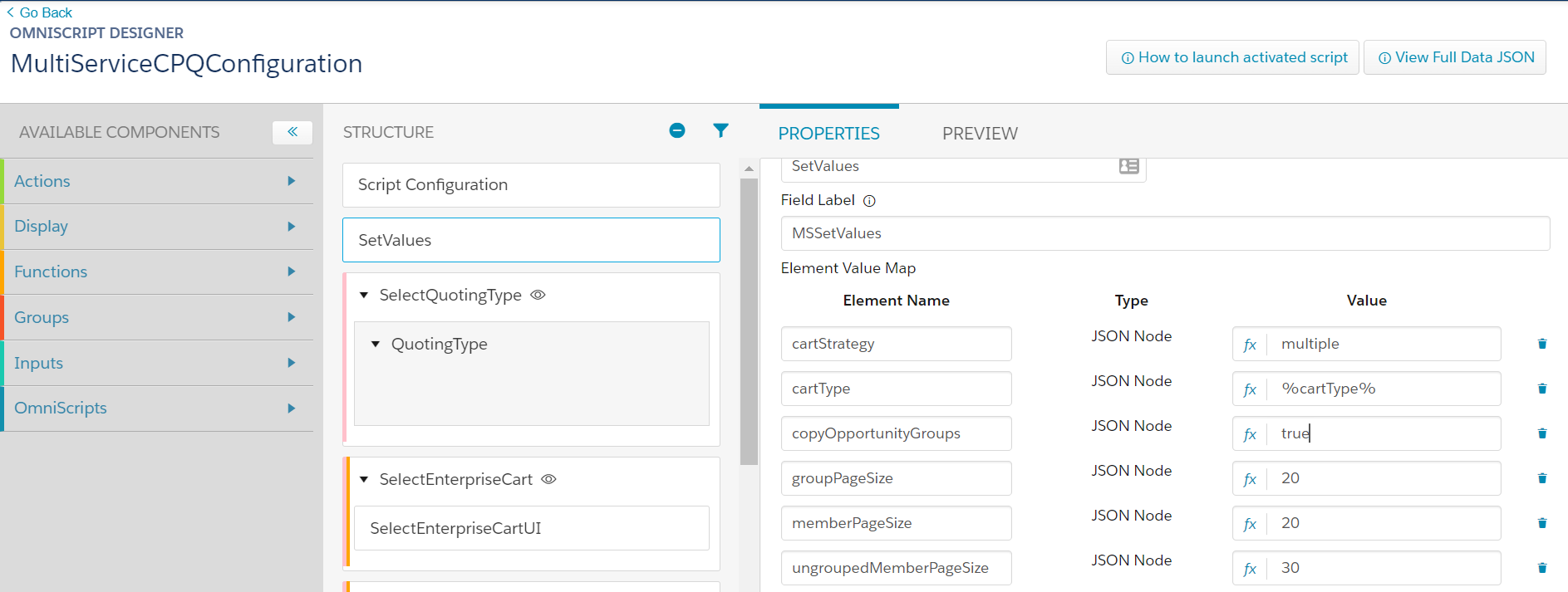Collapse the QuotingType element

click(x=376, y=344)
